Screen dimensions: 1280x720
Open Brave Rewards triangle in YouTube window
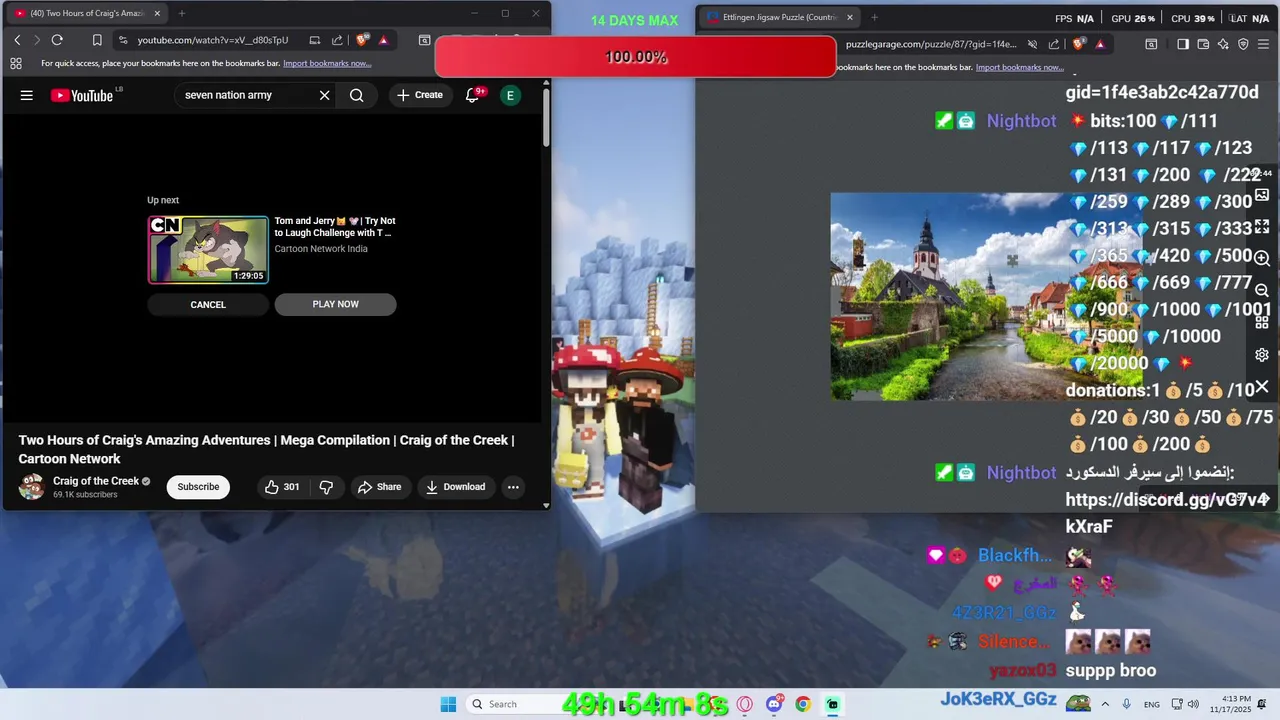[x=383, y=40]
